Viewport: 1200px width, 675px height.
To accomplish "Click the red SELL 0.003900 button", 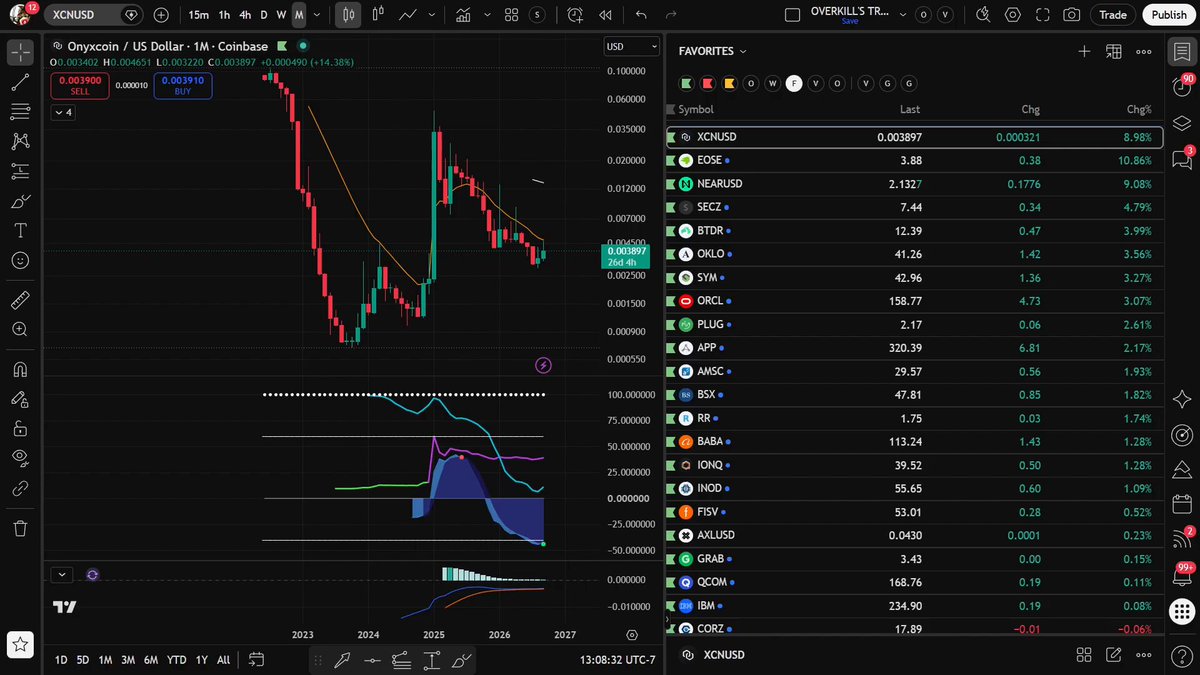I will [x=79, y=86].
